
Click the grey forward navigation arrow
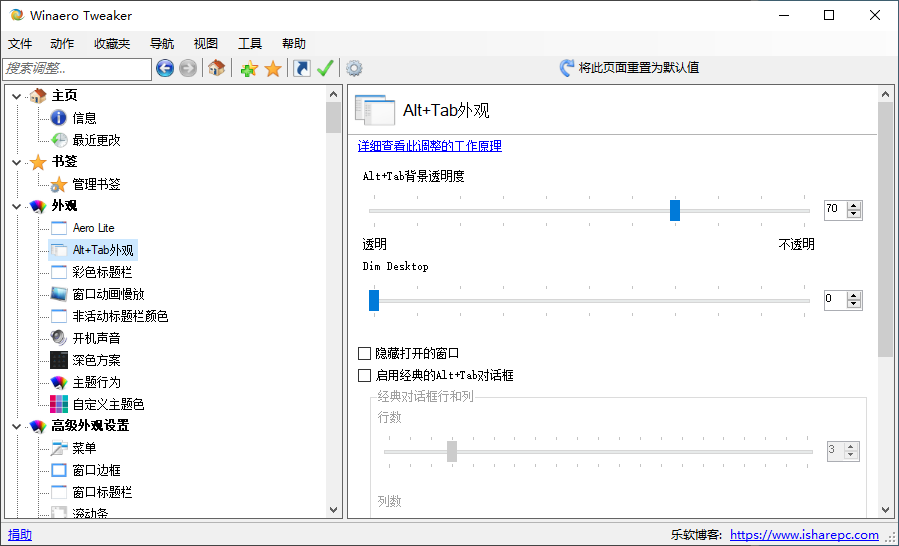coord(187,68)
